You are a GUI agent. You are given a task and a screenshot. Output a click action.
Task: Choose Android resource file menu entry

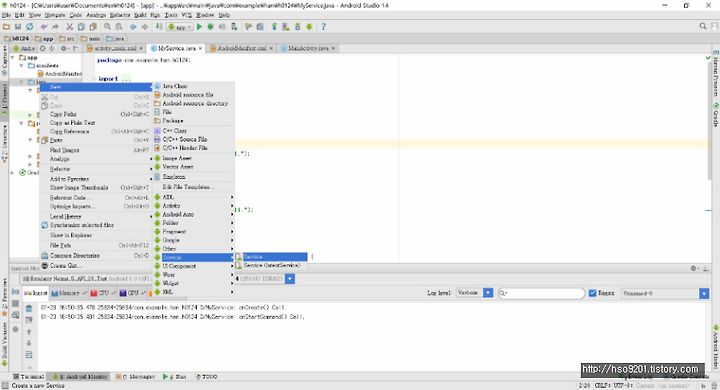point(194,95)
